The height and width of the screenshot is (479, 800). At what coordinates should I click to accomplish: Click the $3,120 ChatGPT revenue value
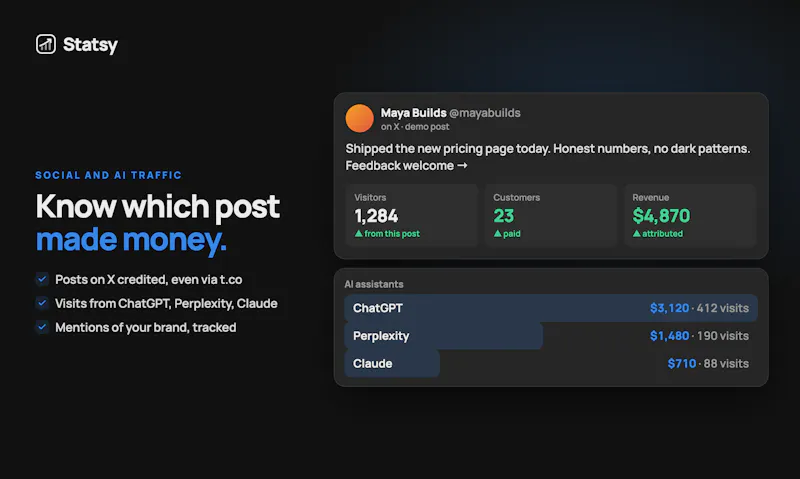tap(669, 308)
